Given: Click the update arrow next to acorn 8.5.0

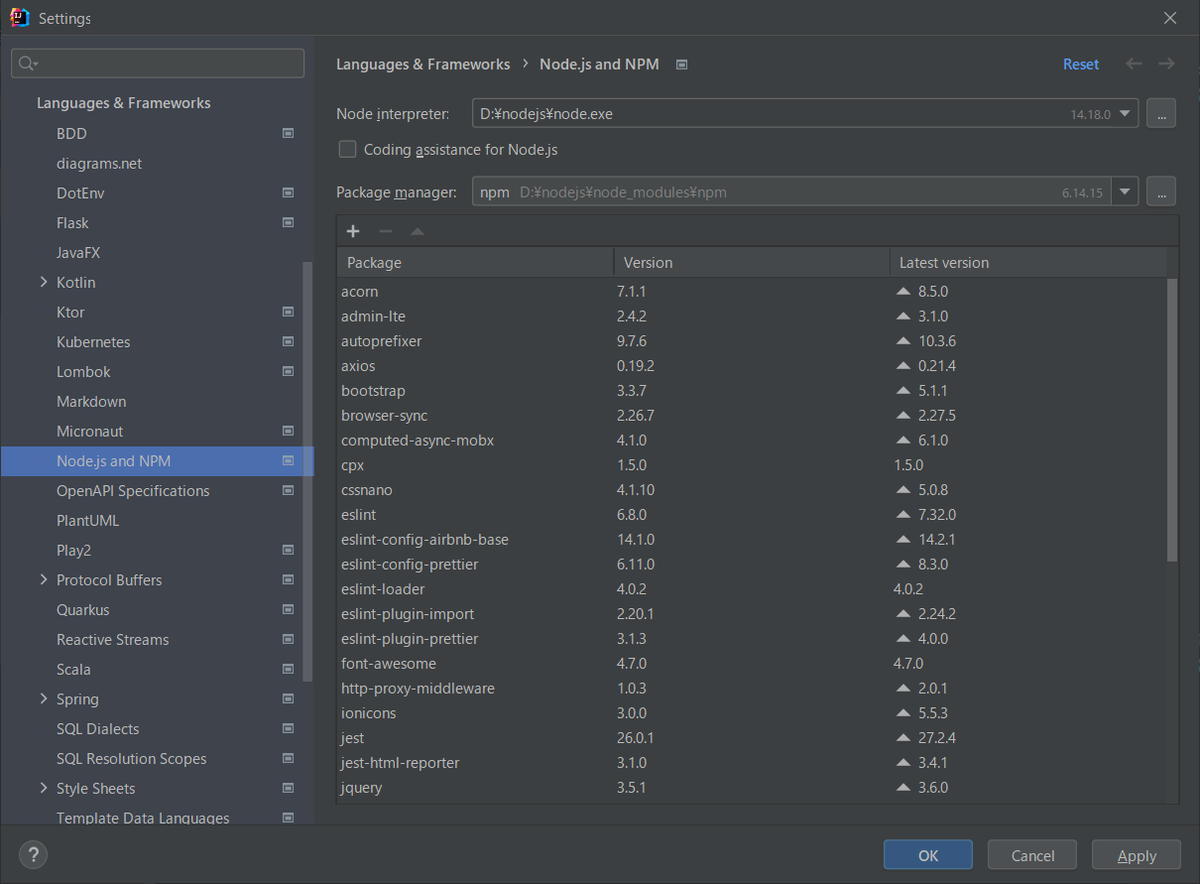Looking at the screenshot, I should 904,291.
